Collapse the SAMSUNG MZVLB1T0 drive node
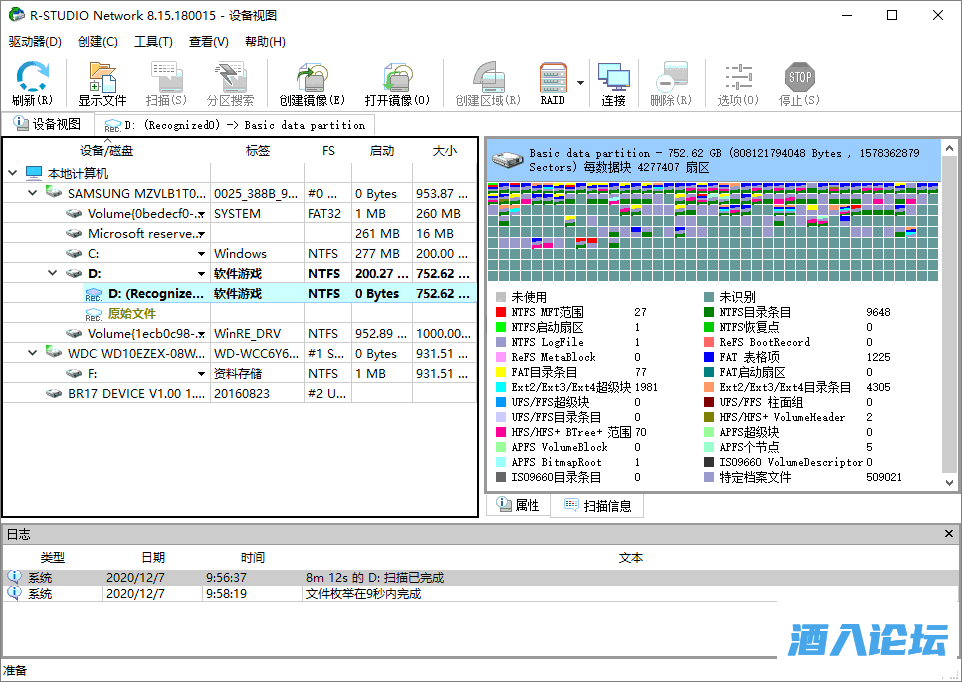Image resolution: width=962 pixels, height=682 pixels. 32,193
